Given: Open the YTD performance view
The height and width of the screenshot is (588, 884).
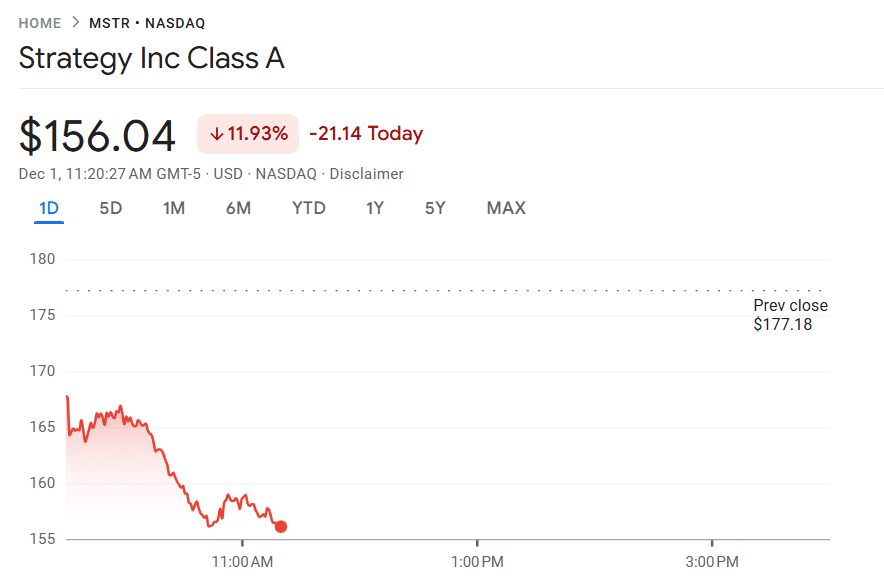Looking at the screenshot, I should [x=309, y=208].
